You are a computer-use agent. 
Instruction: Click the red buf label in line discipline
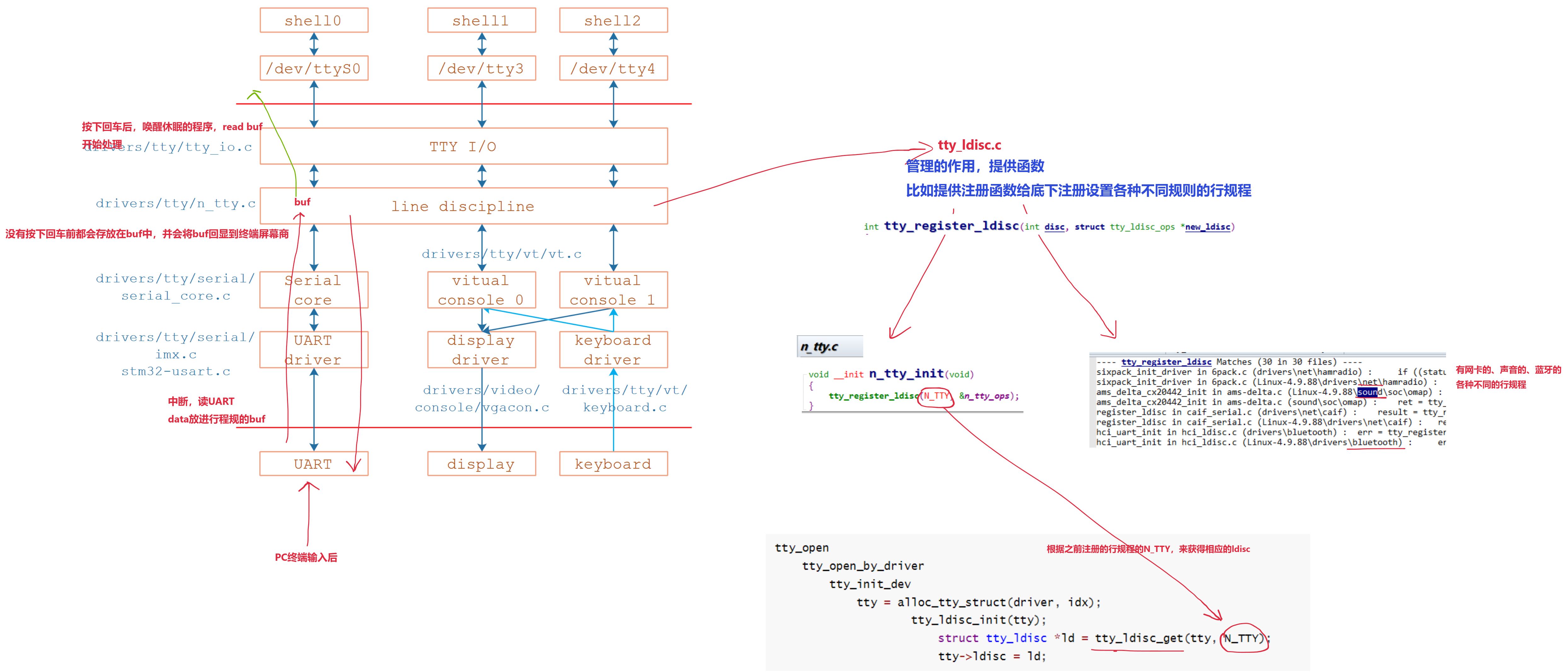[302, 202]
